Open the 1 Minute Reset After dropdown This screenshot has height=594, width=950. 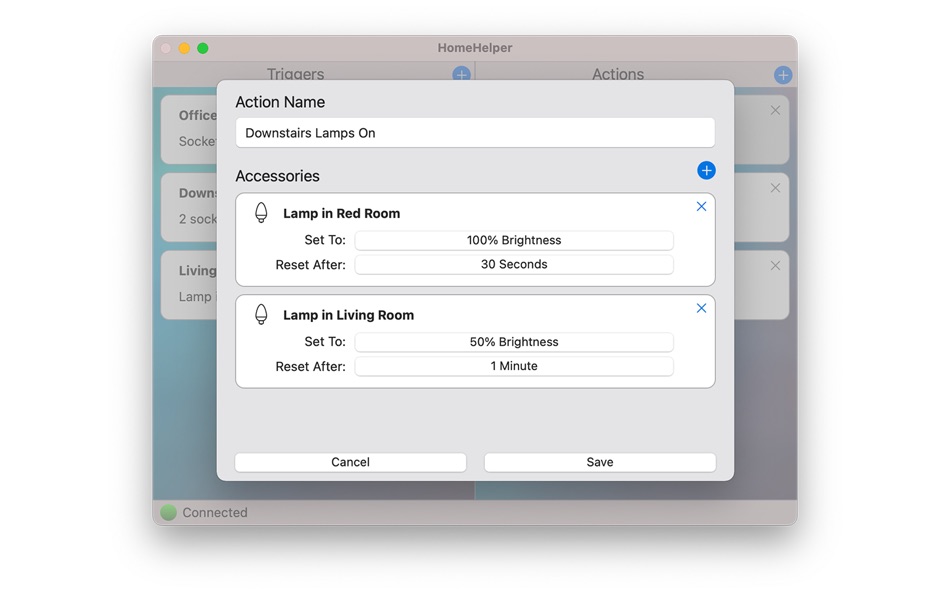tap(514, 366)
